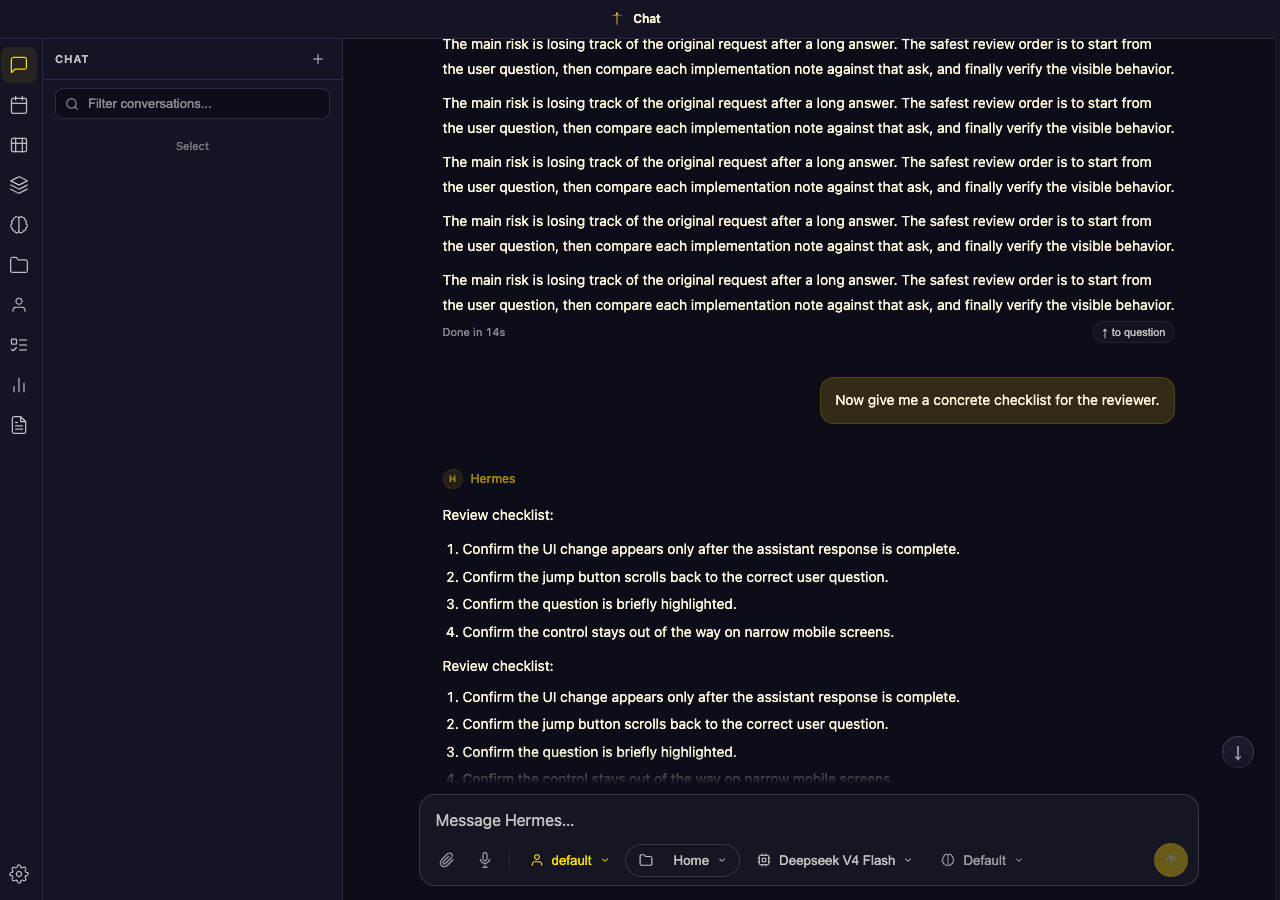Open the folder icon in sidebar

pos(19,265)
